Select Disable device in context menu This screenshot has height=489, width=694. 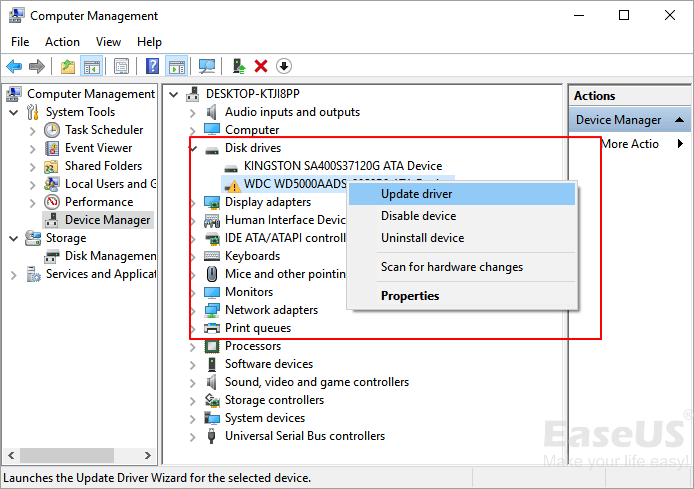point(418,216)
